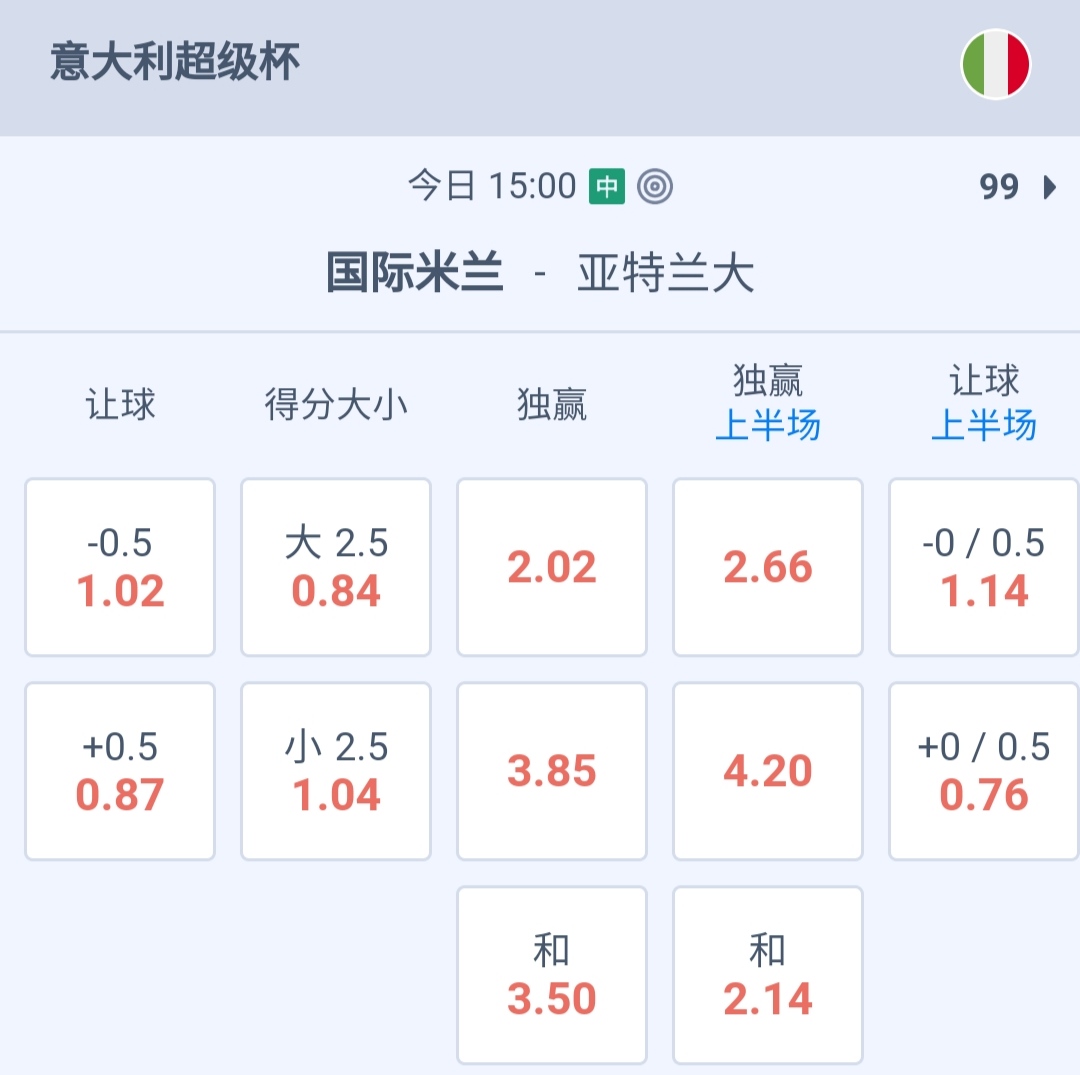
Task: Select first-half handicap -0 / 0.5 at 1.14
Action: 984,567
